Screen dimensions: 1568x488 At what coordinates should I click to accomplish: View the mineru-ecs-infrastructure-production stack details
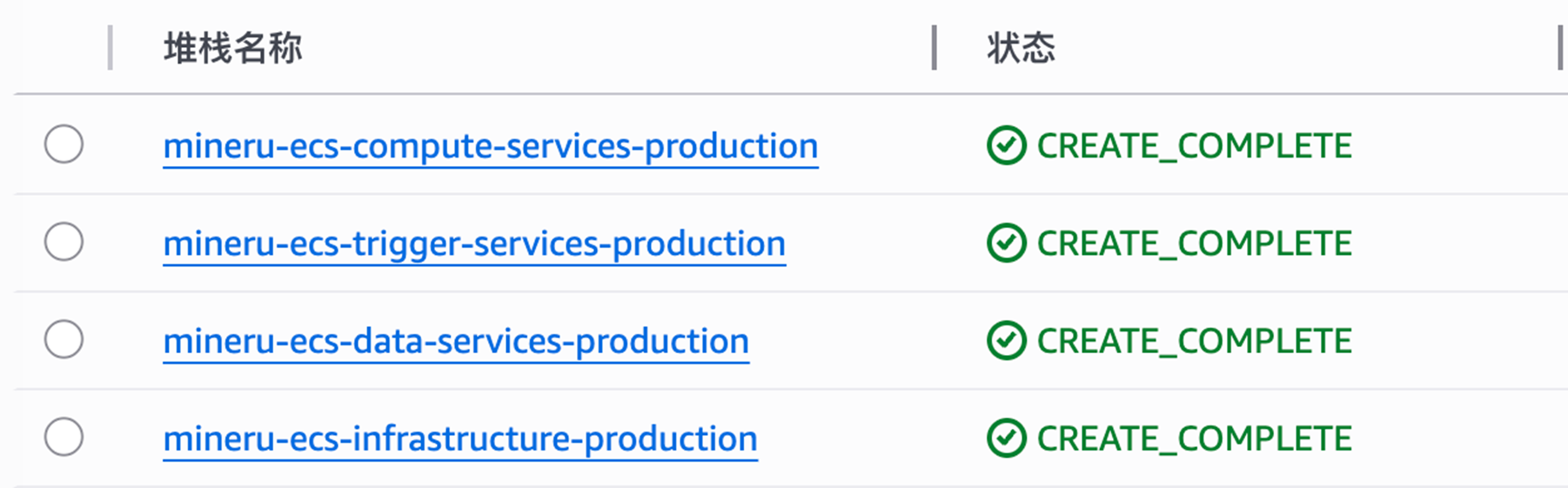[x=460, y=438]
